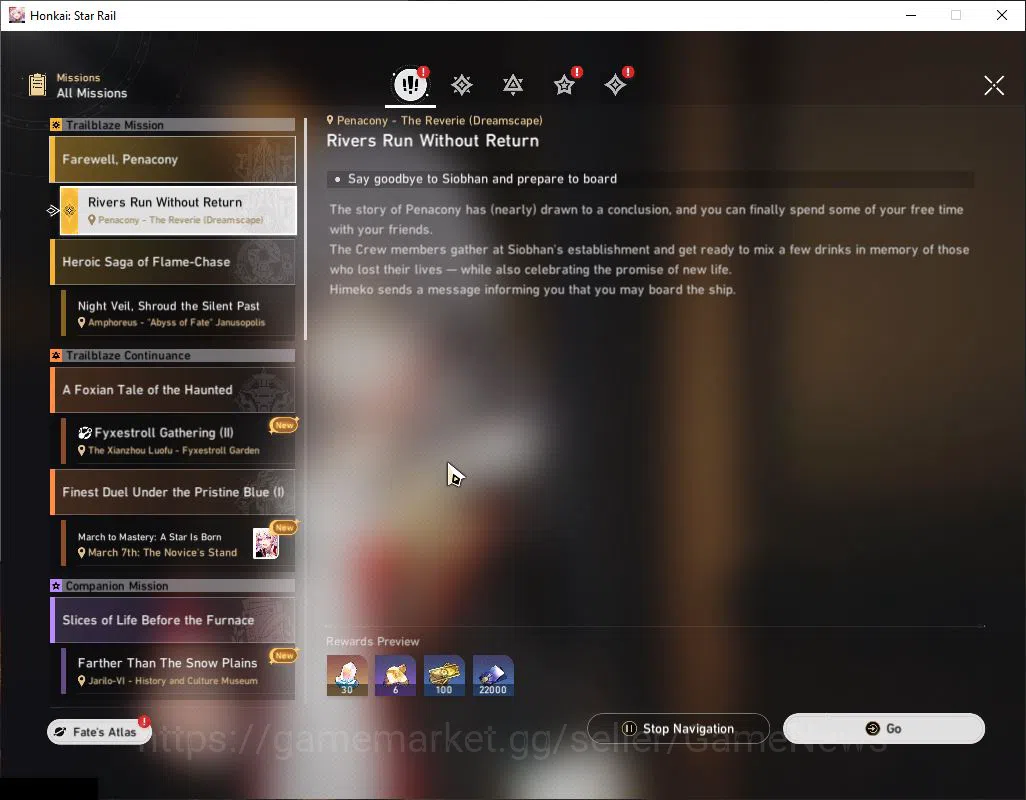
Task: Click the Fate's Atlas planet icon
Action: (x=60, y=731)
